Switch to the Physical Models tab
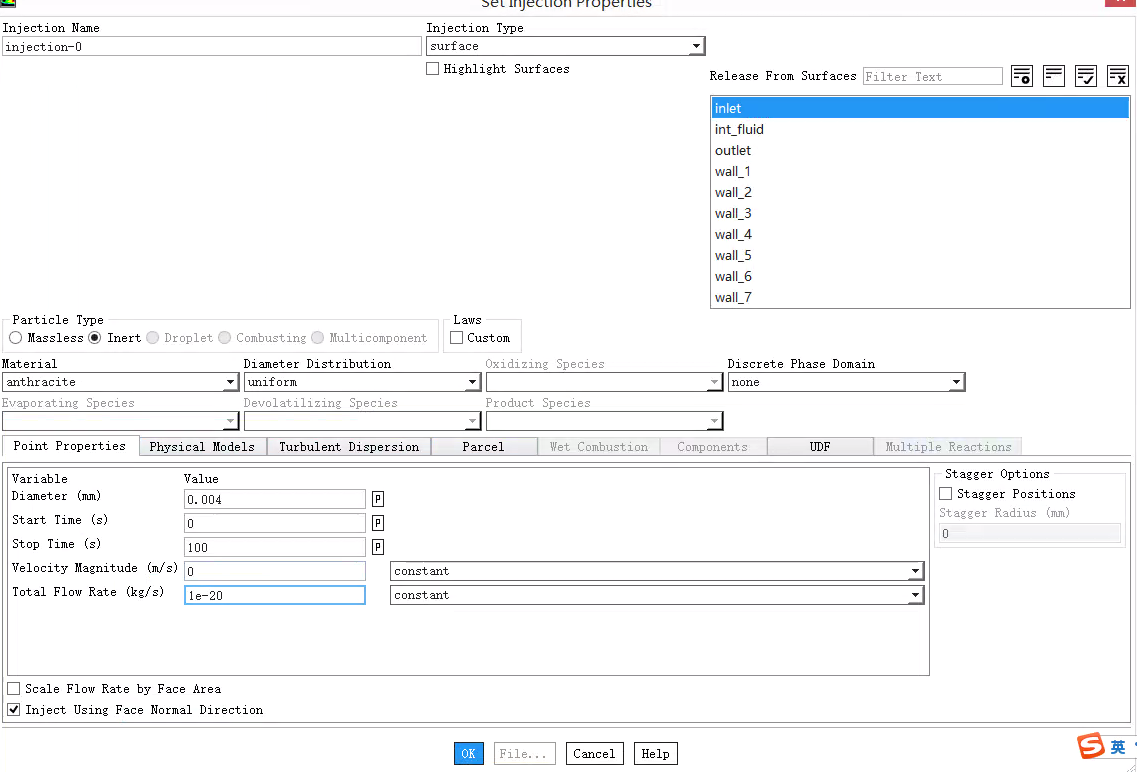This screenshot has height=772, width=1137. (x=202, y=447)
